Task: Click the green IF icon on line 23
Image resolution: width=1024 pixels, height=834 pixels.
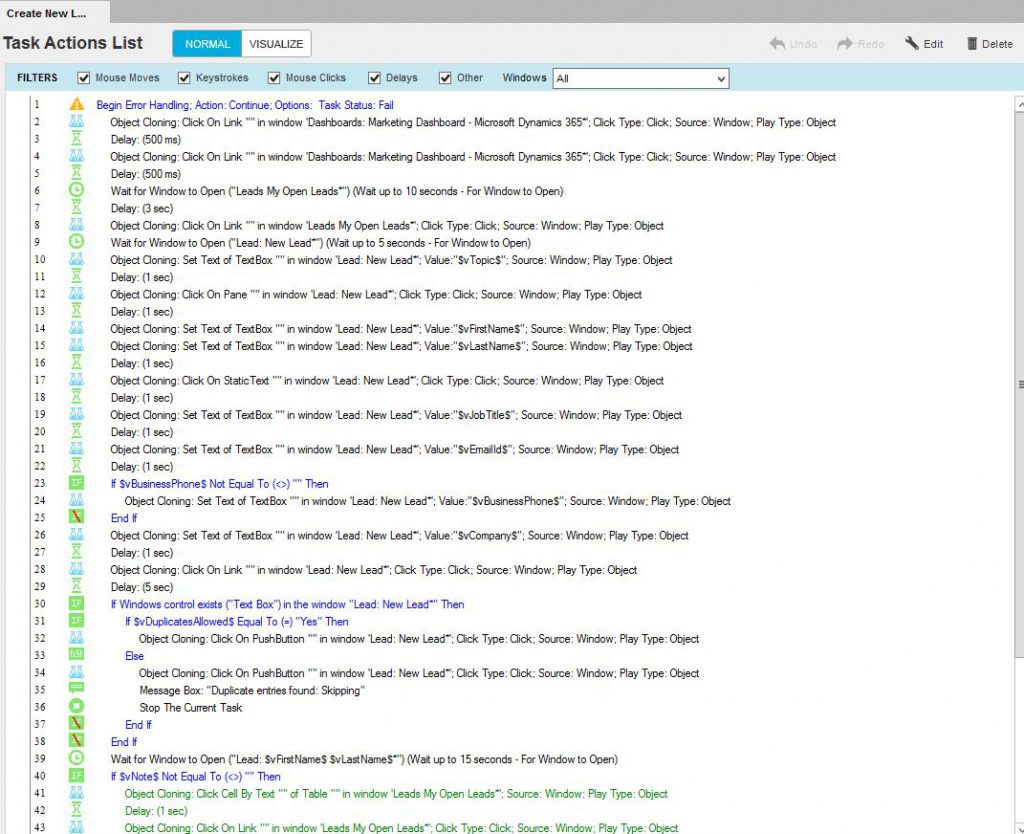Action: point(76,483)
